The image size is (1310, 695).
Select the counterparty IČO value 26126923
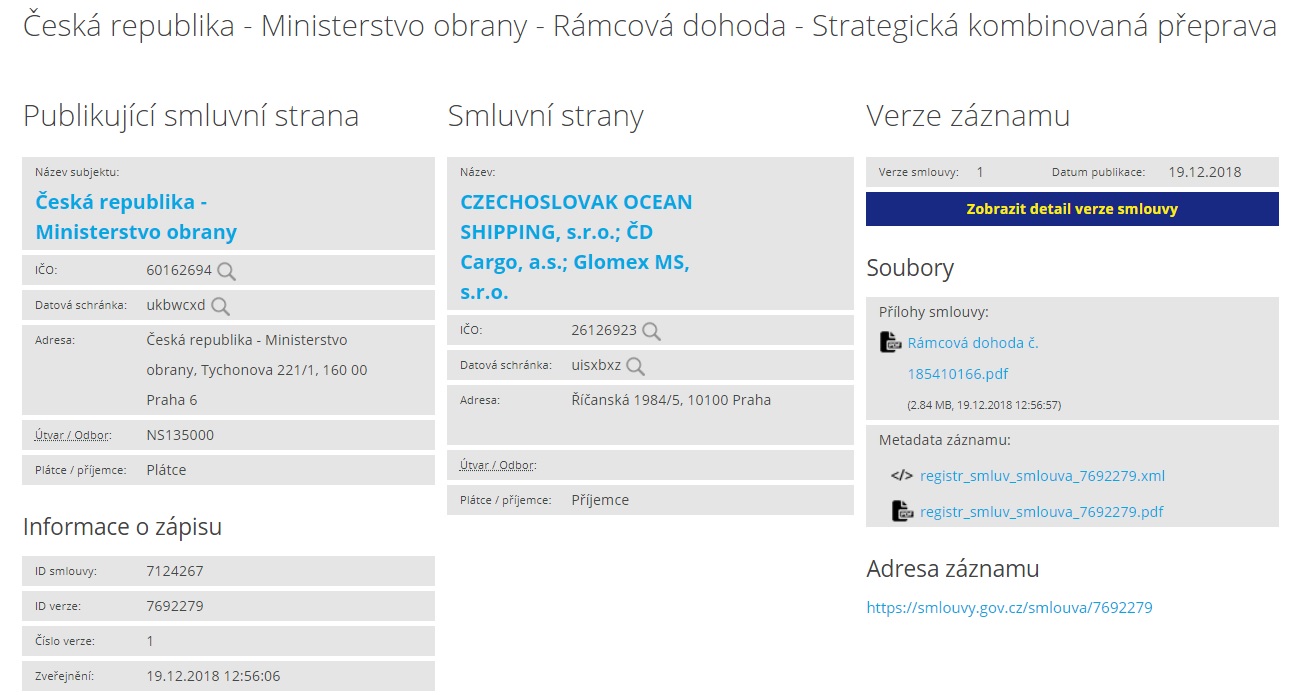point(604,331)
